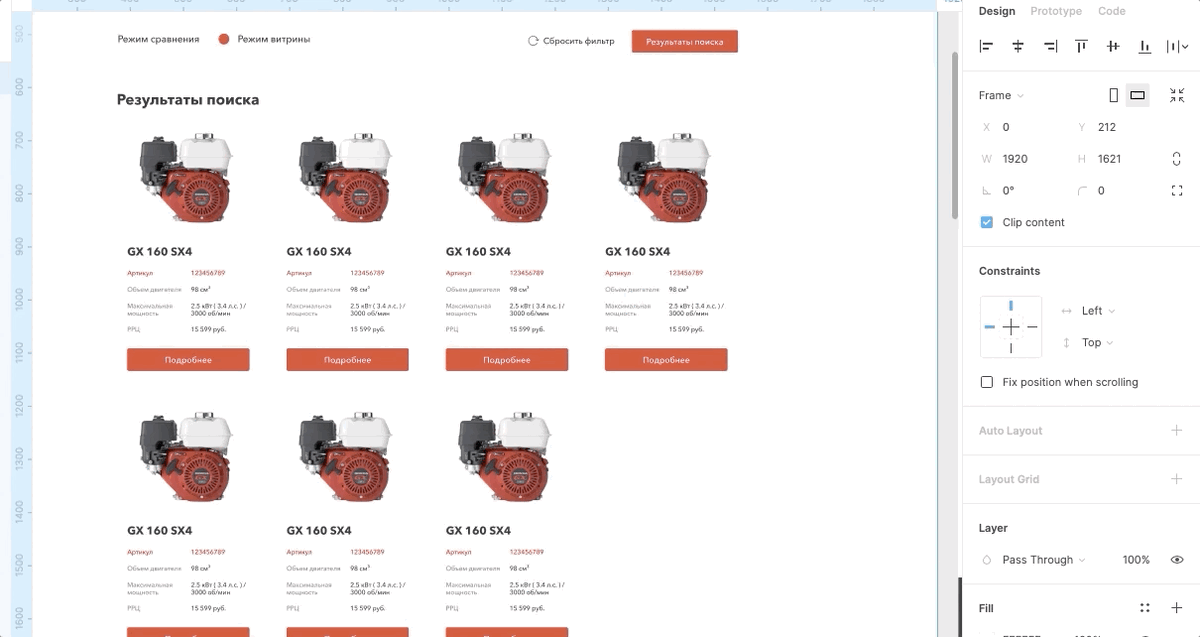This screenshot has height=637, width=1200.
Task: Click Auto Layout section label
Action: (1010, 431)
